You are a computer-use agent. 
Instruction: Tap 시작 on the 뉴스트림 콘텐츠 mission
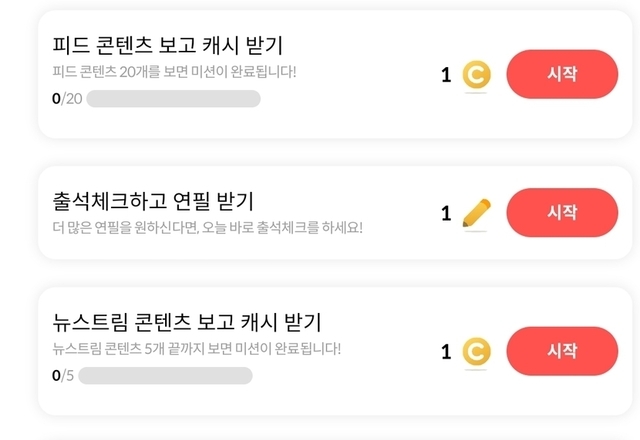click(562, 350)
